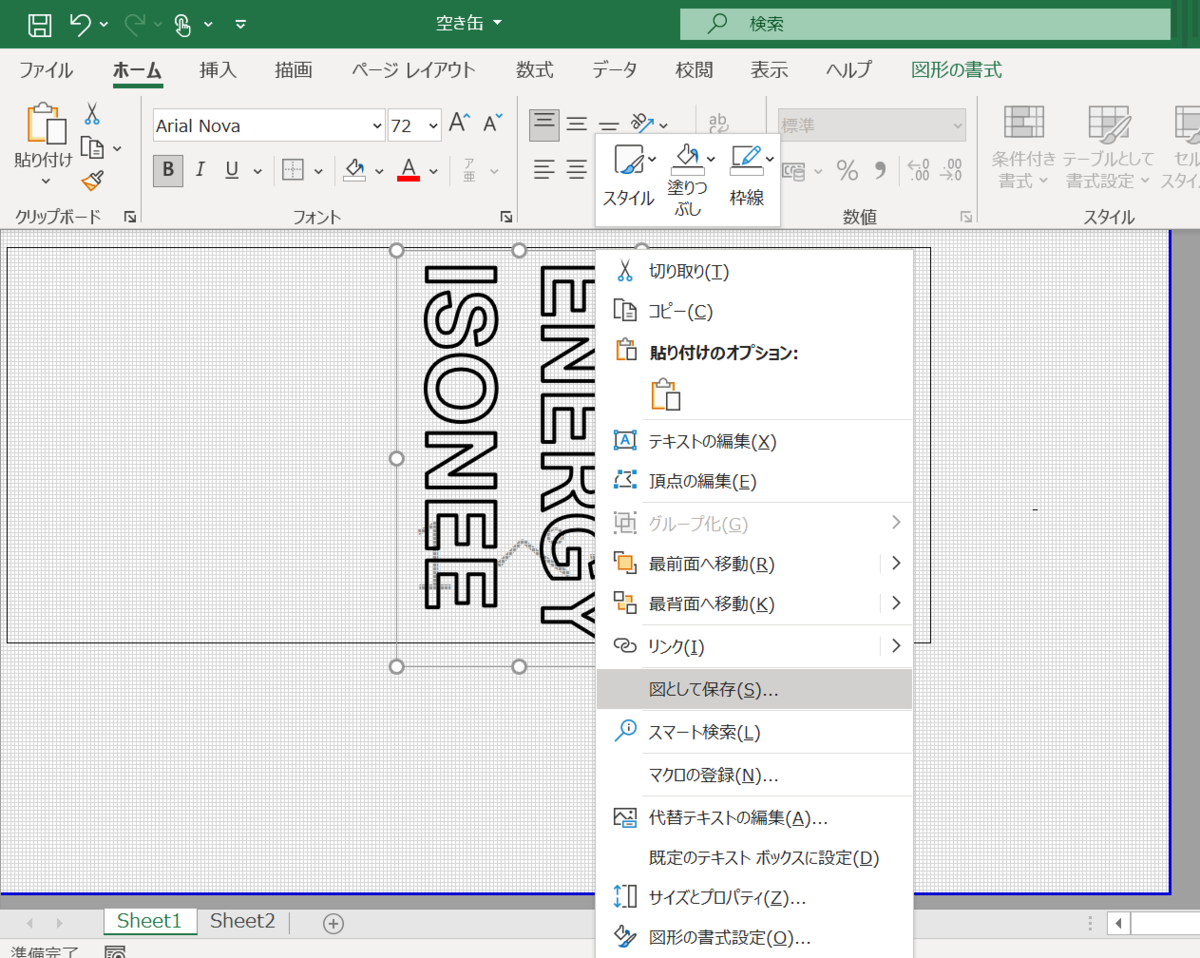The height and width of the screenshot is (958, 1200).
Task: Click the percent style button
Action: tap(847, 171)
